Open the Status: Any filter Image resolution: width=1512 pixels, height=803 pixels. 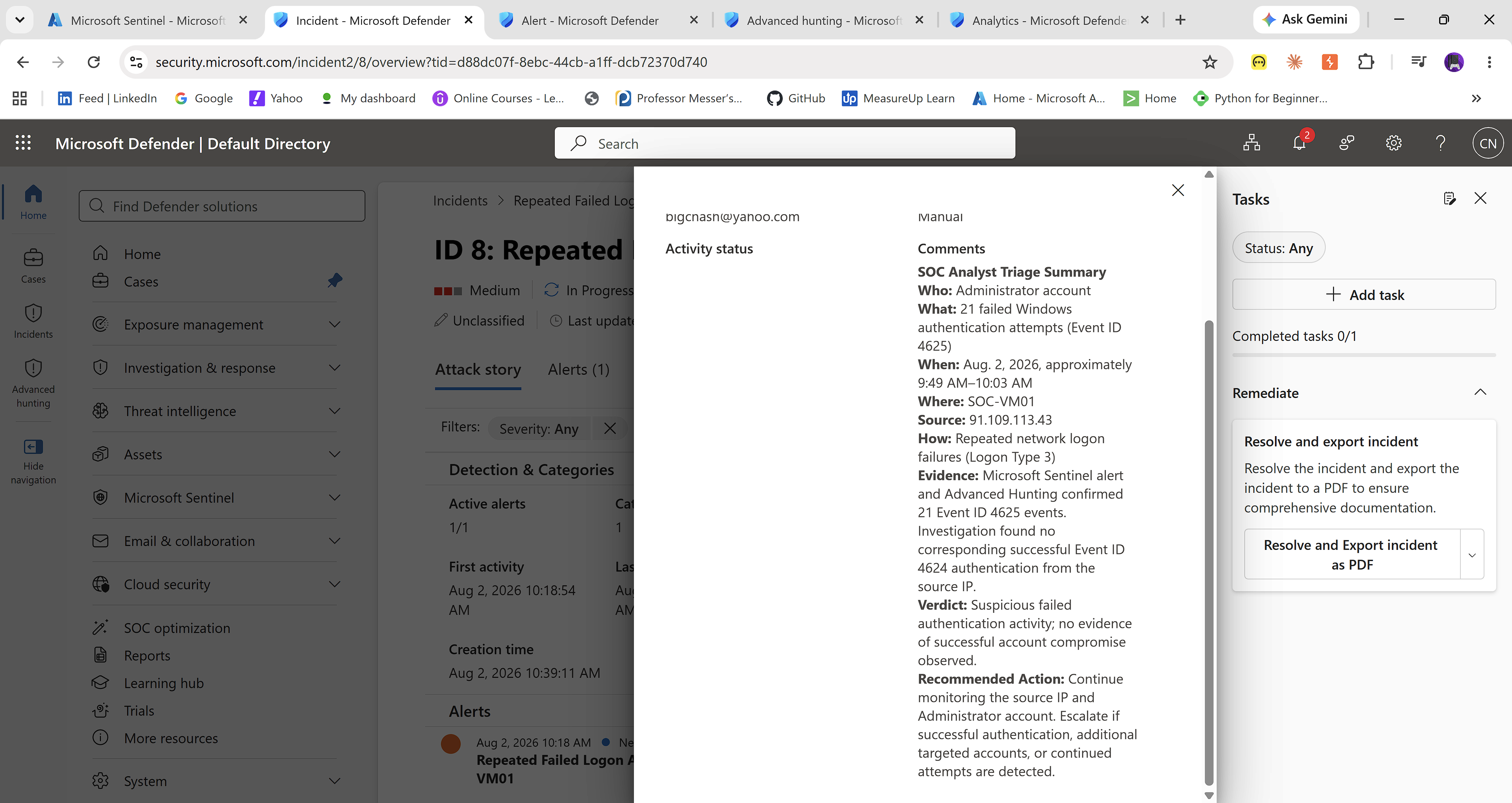tap(1279, 248)
